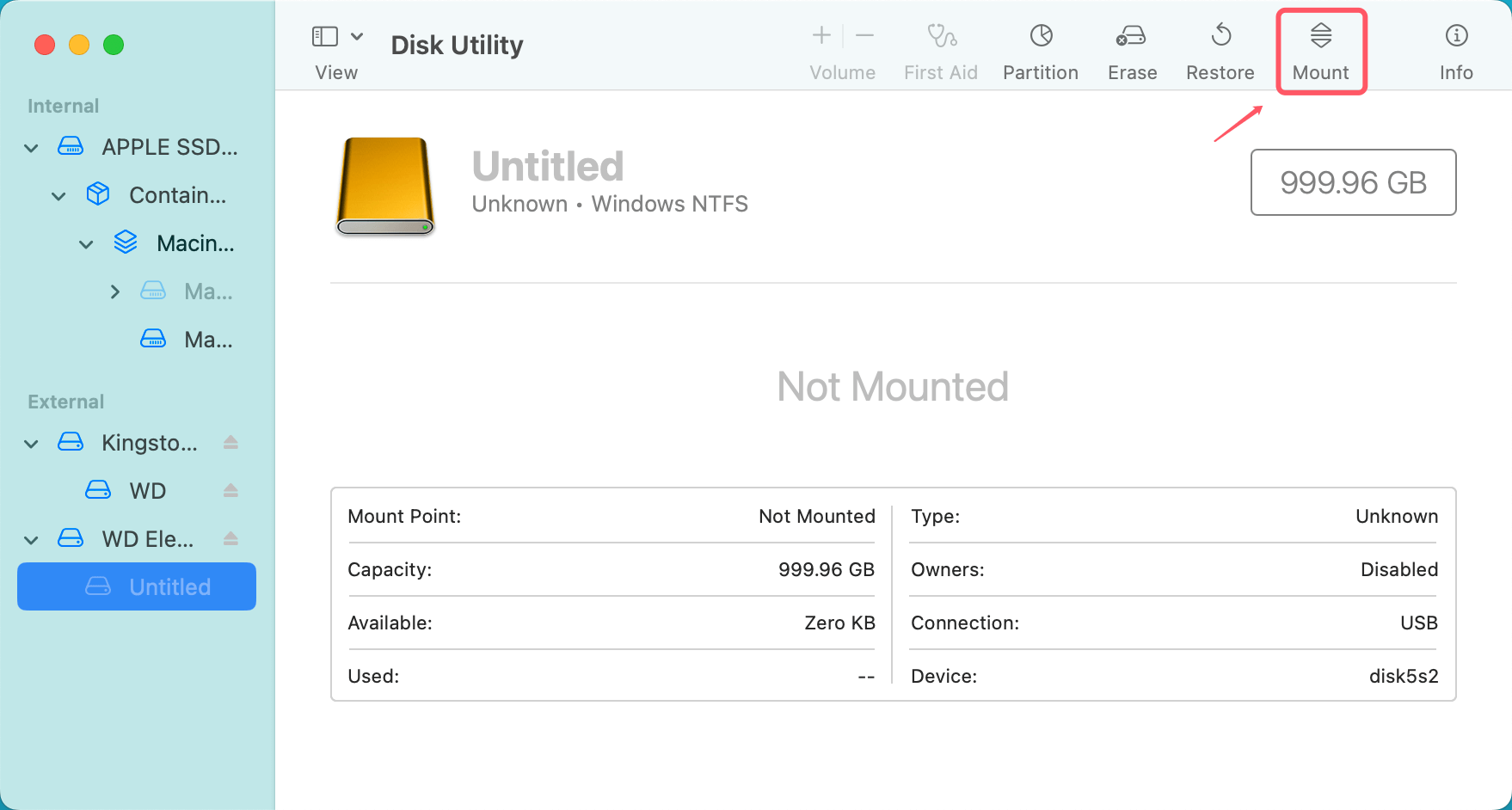Viewport: 1512px width, 810px height.
Task: Collapse the WD Elements disclosure triangle
Action: pyautogui.click(x=31, y=538)
